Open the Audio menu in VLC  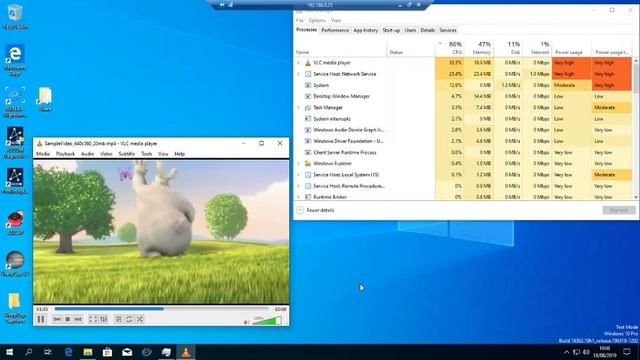tap(87, 154)
